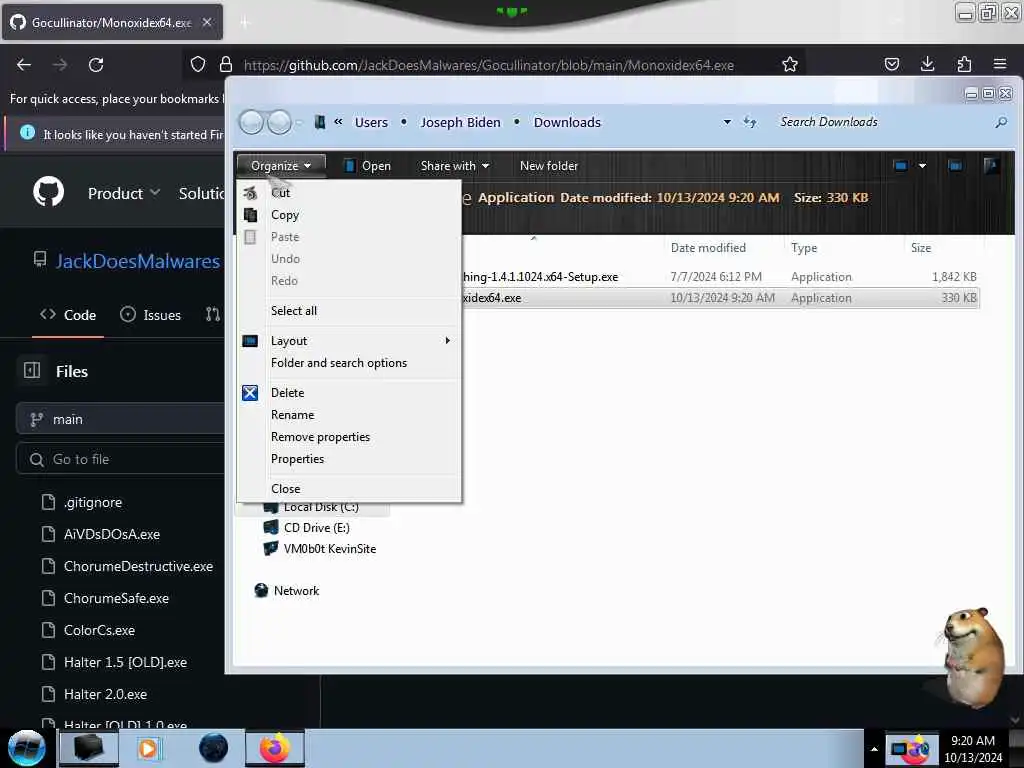This screenshot has height=768, width=1024.
Task: Click Explorer back navigation button
Action: 251,122
